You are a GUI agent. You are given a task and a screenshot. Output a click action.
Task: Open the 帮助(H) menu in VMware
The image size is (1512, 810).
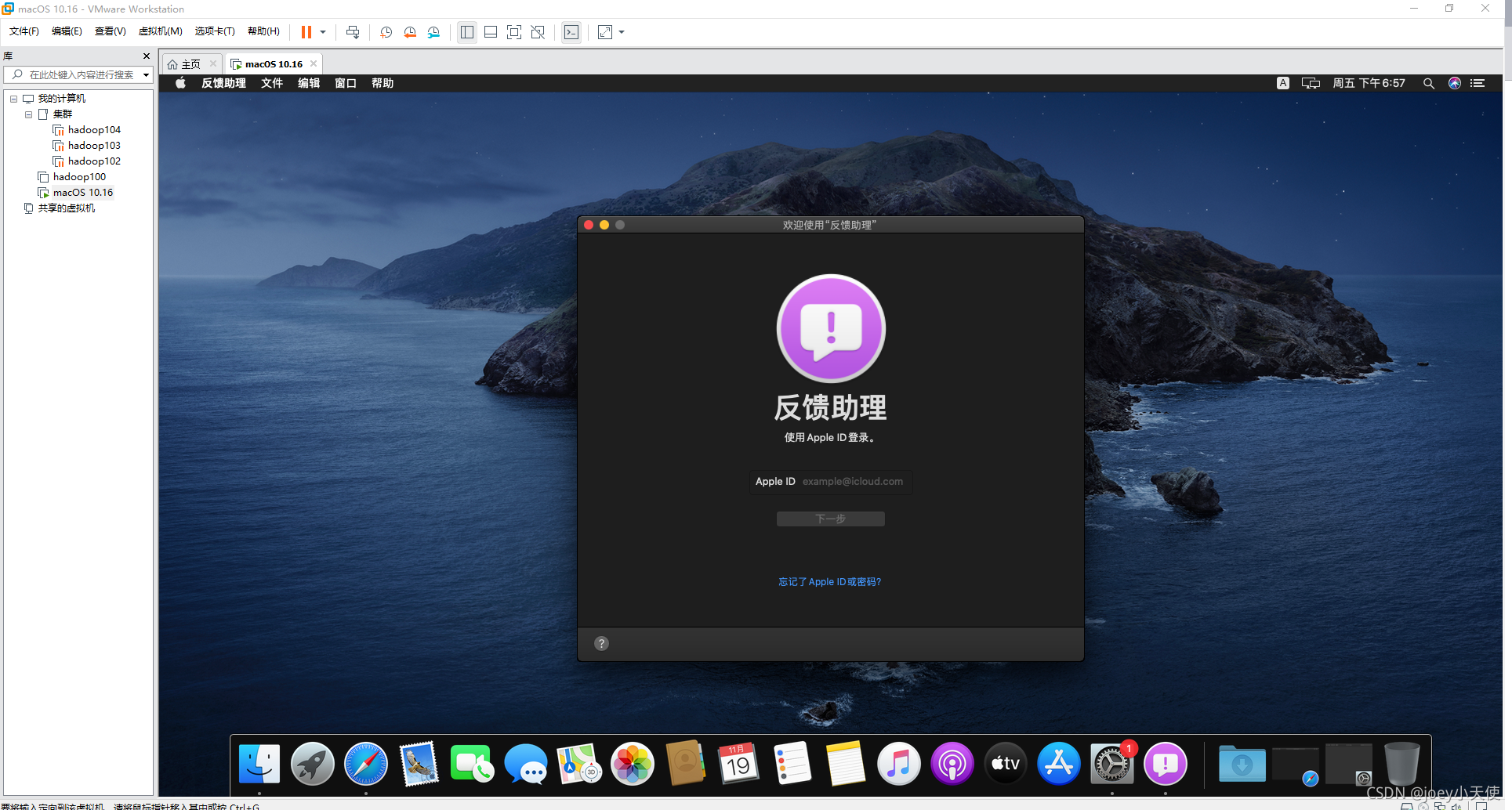tap(263, 31)
